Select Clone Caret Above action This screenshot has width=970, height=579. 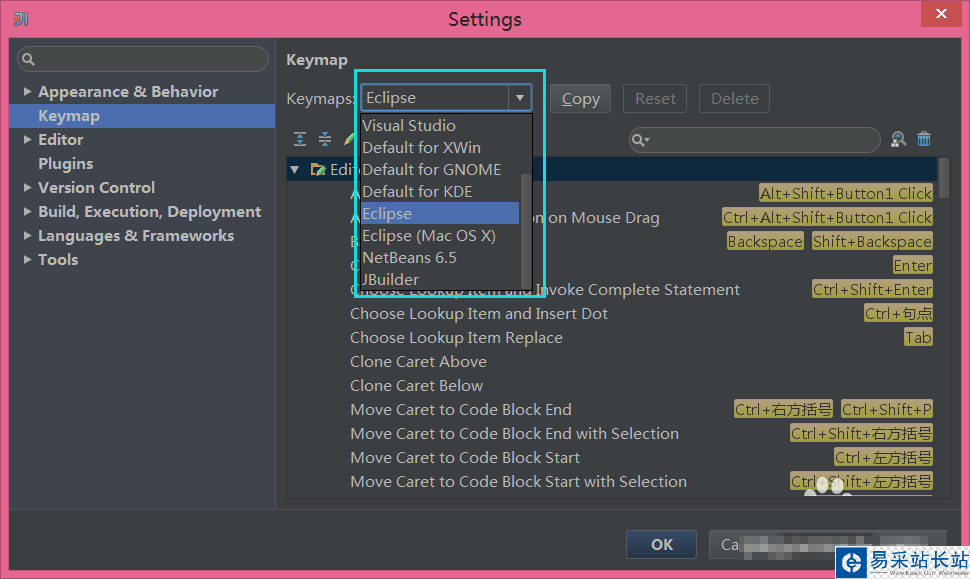coord(418,362)
